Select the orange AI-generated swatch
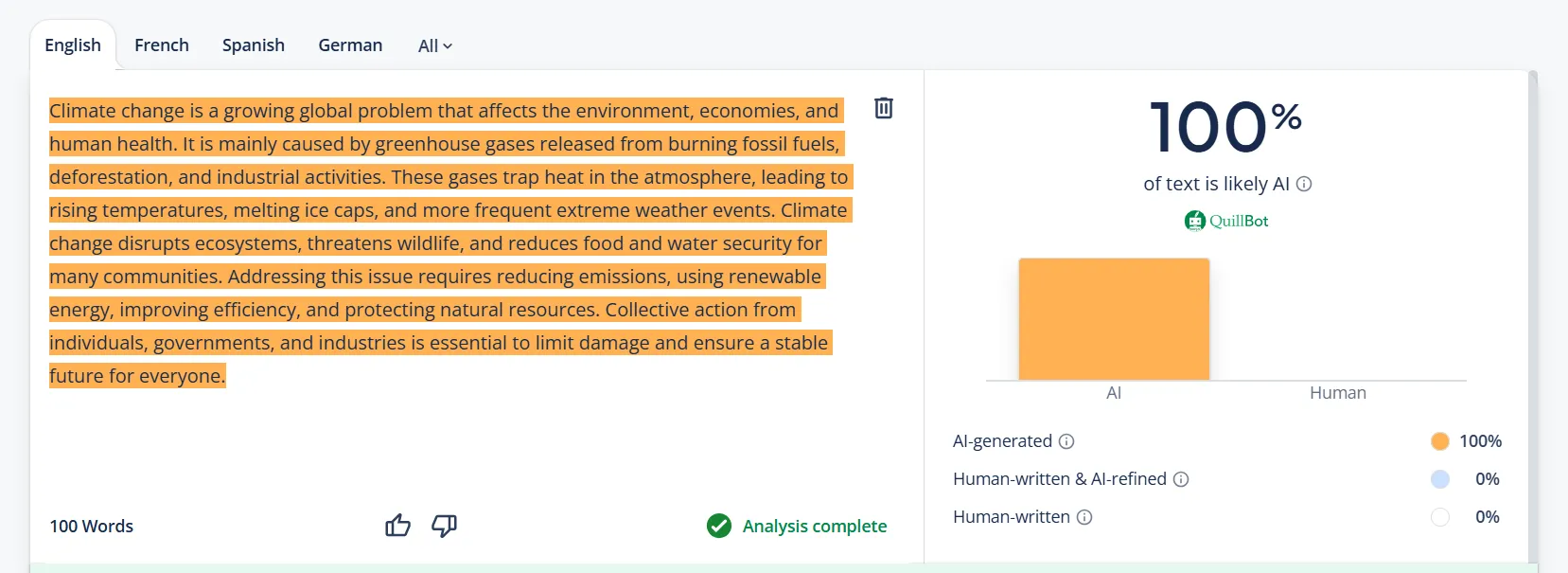Viewport: 1568px width, 573px height. point(1440,440)
